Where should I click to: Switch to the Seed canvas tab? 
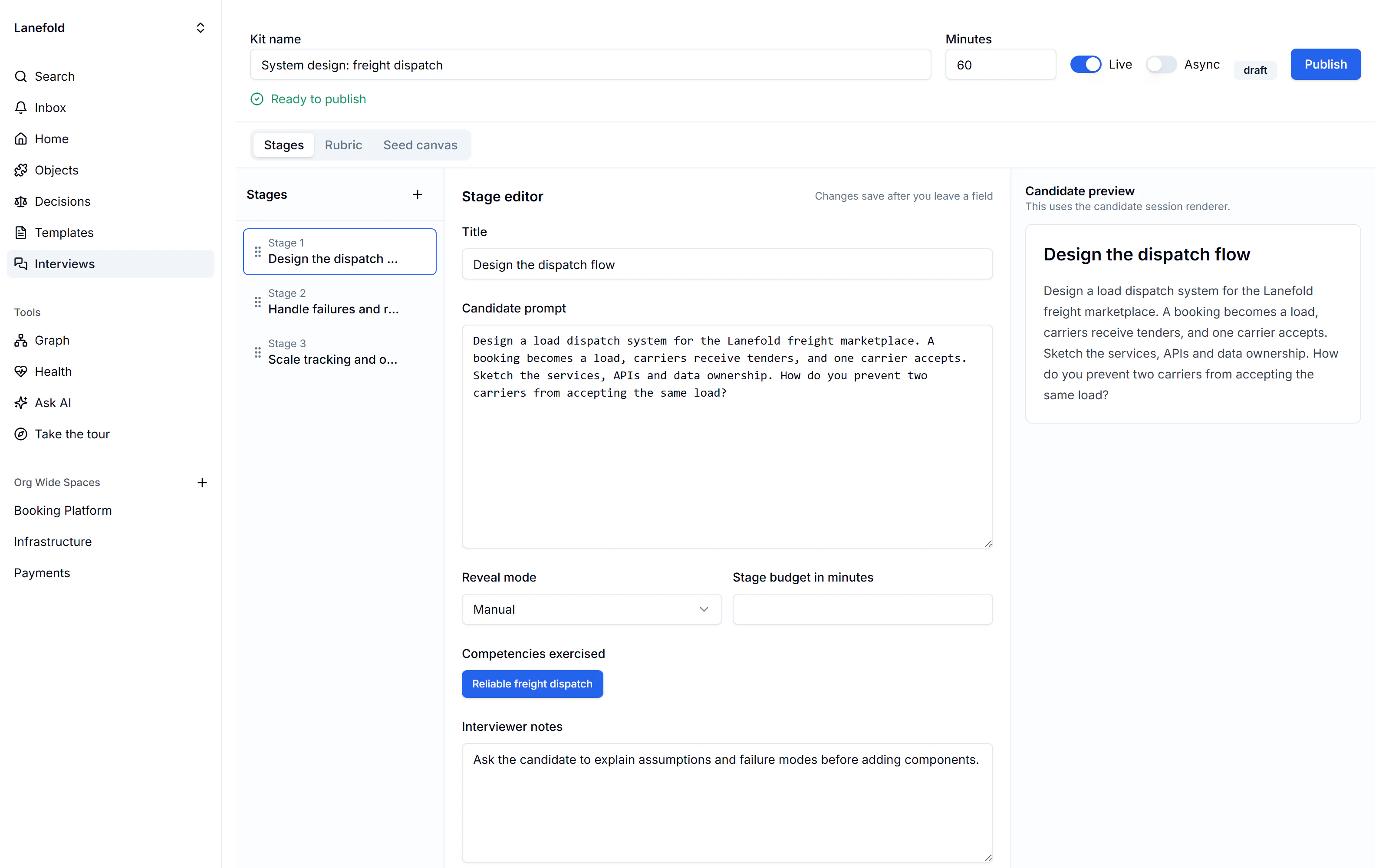click(420, 145)
